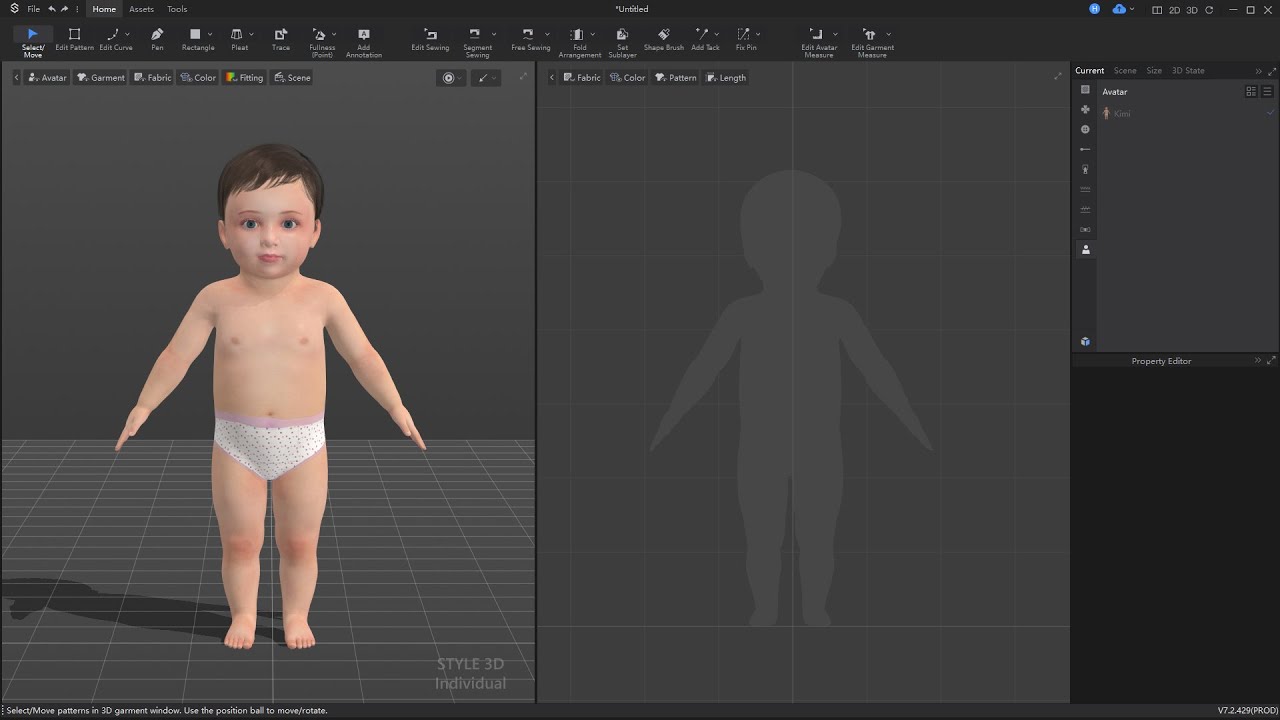
Task: Open Fold Arrangement dropdown arrow
Action: [592, 34]
